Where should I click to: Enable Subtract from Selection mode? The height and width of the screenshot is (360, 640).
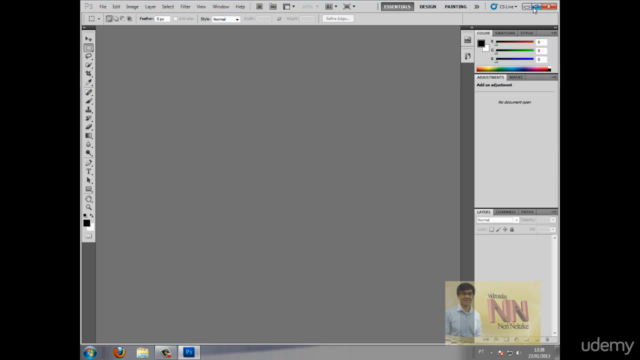(x=122, y=19)
